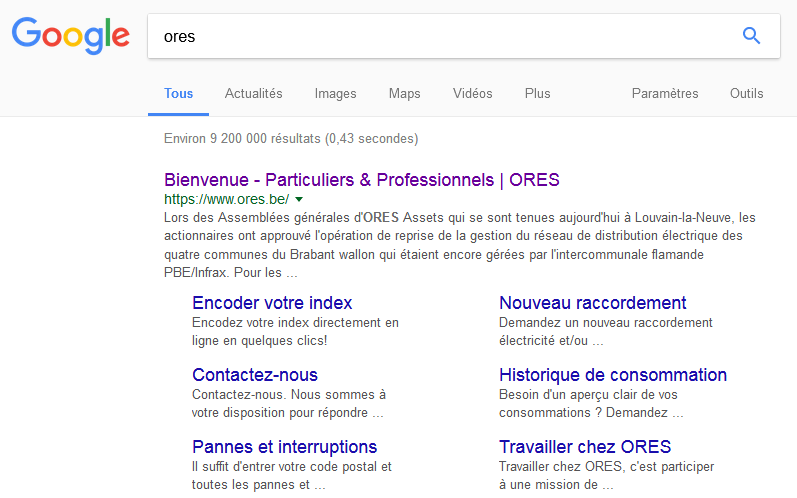
Task: Open the 'Travailler chez ORES' sitelink
Action: click(x=585, y=447)
